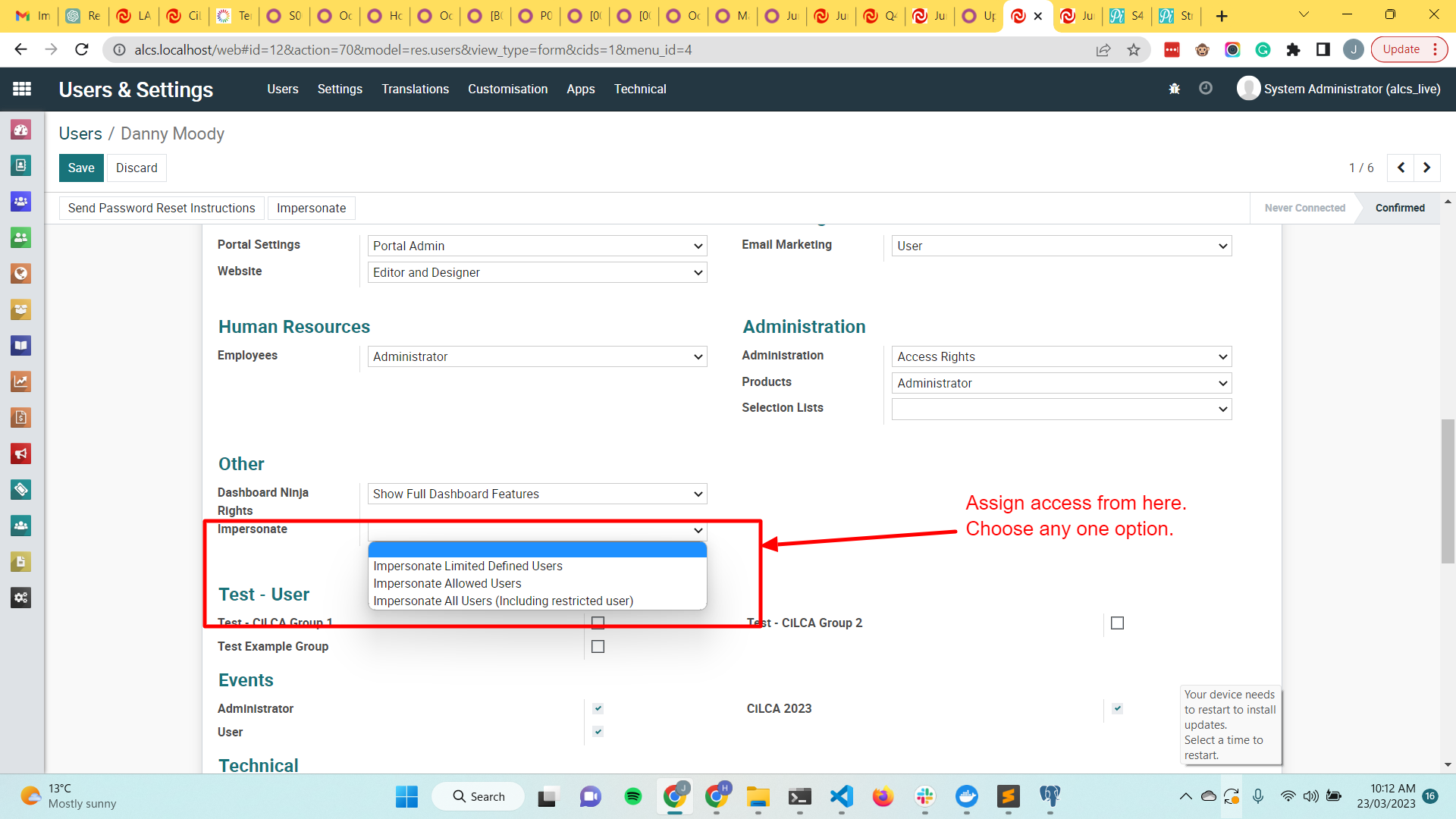Select Impersonate Allowed Users option
The width and height of the screenshot is (1456, 819).
(x=447, y=583)
